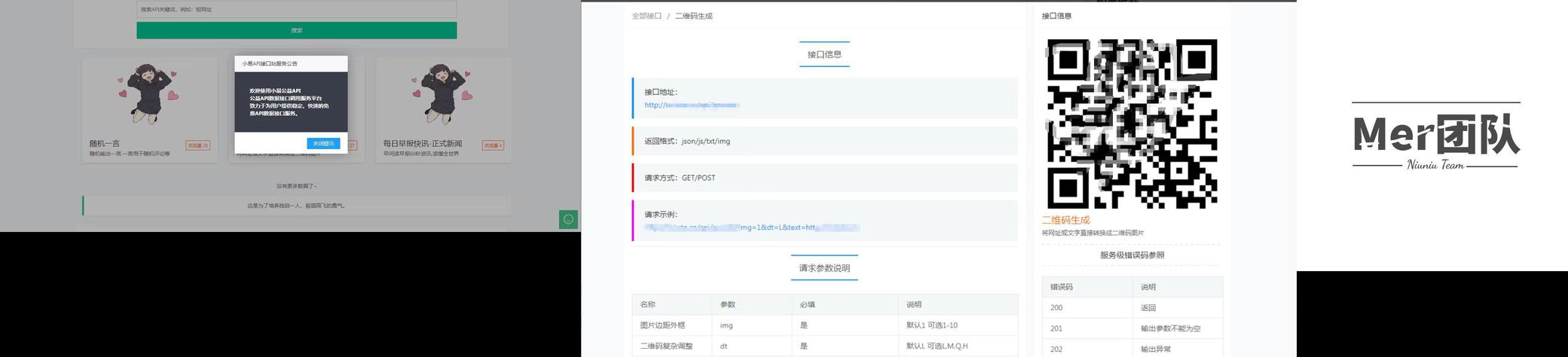The width and height of the screenshot is (1568, 357).
Task: Click the 接口信息 section heading
Action: pyautogui.click(x=824, y=54)
